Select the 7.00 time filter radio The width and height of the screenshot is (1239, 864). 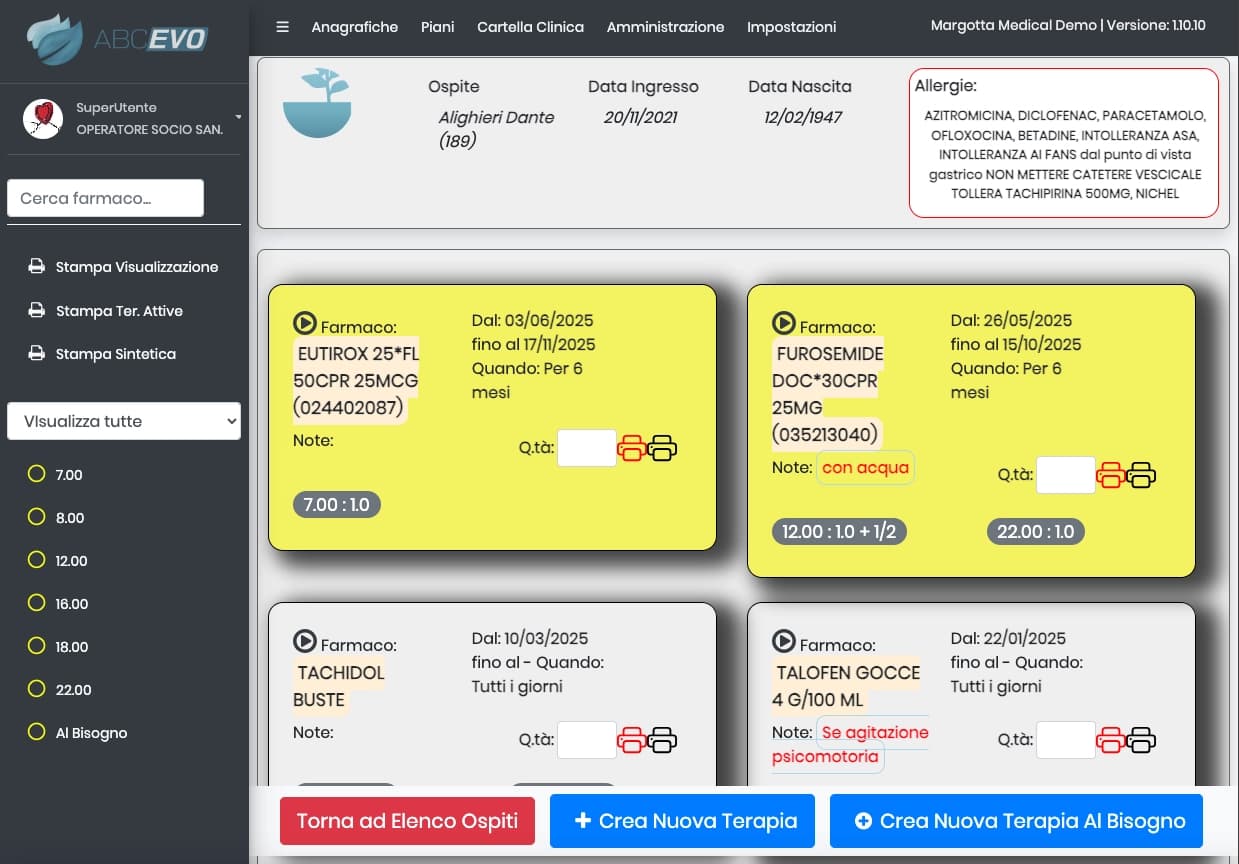click(37, 474)
